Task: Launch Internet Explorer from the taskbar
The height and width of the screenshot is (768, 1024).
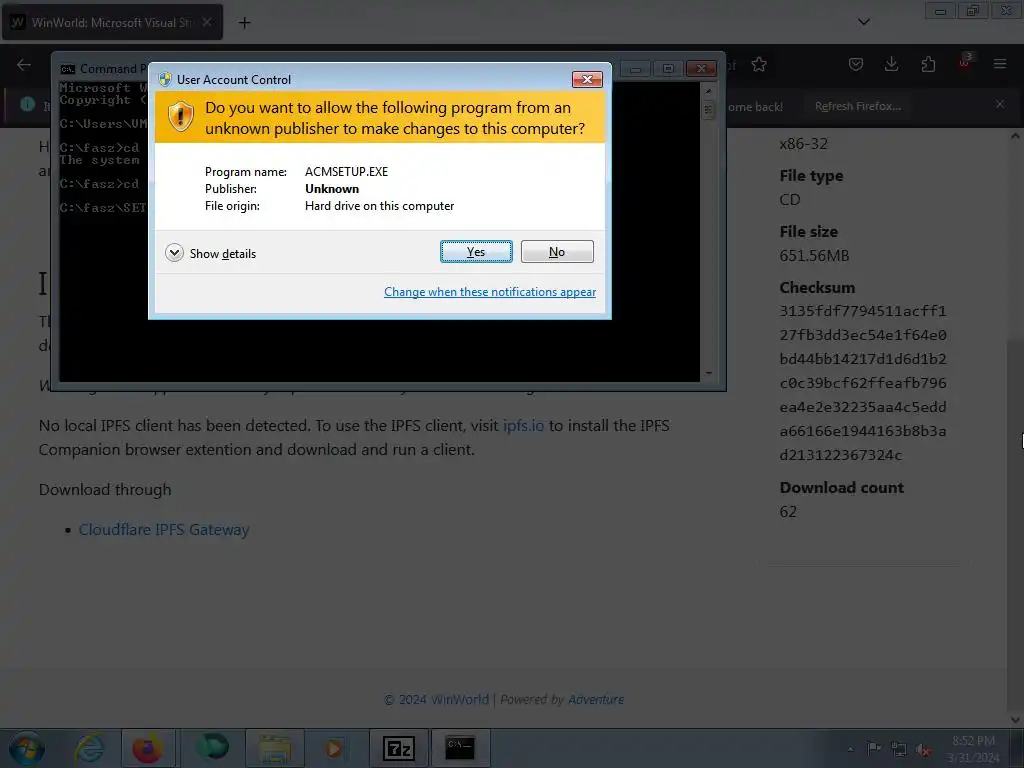Action: coord(89,748)
